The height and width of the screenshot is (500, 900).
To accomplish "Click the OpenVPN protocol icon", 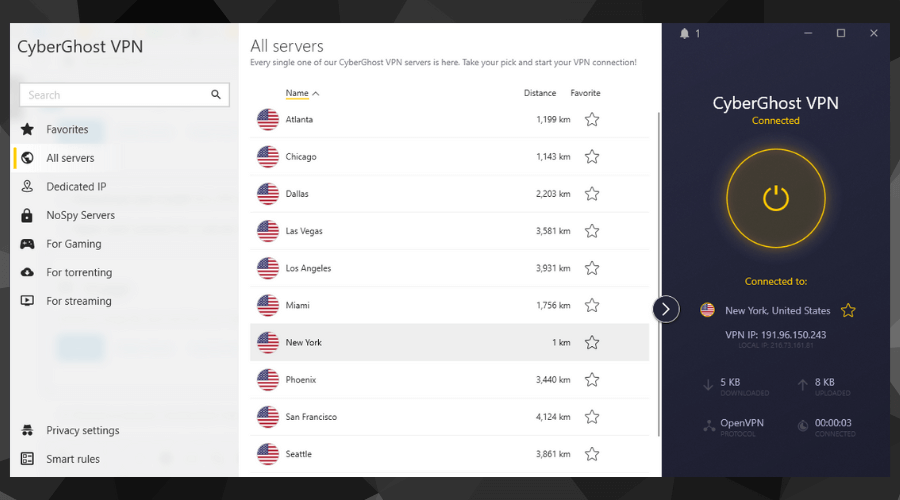I will [x=709, y=426].
